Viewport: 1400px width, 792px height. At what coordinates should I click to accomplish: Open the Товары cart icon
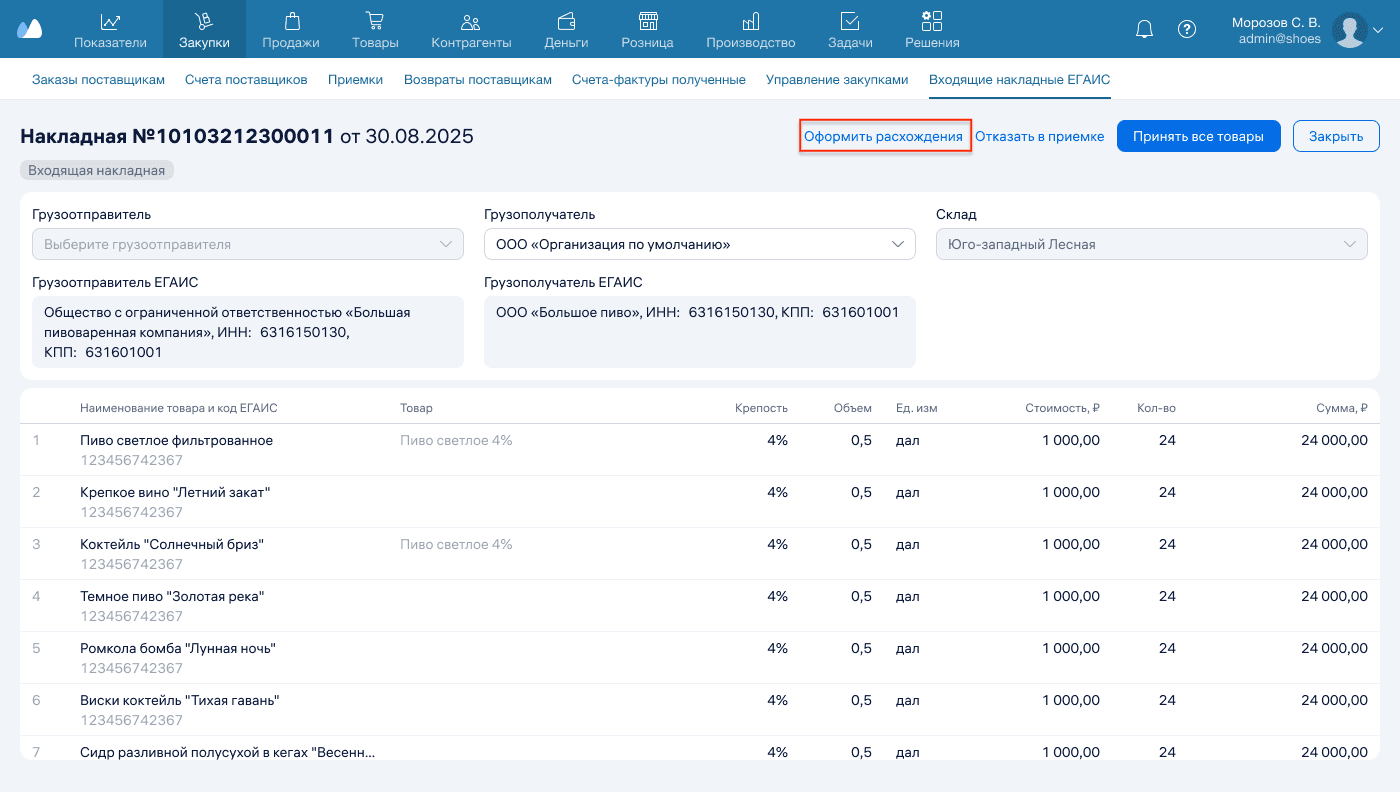pos(375,21)
